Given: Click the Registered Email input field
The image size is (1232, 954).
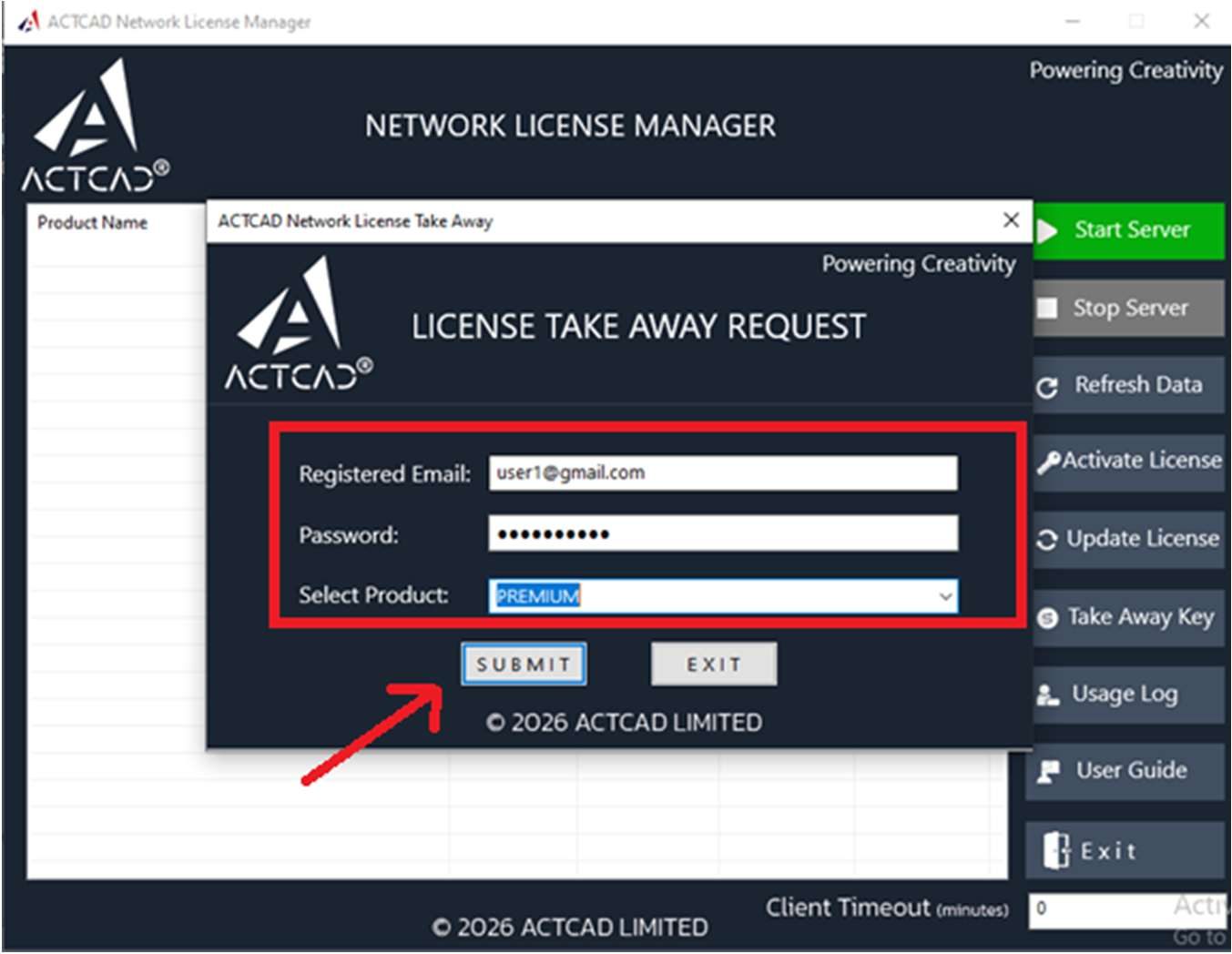Looking at the screenshot, I should click(x=723, y=473).
